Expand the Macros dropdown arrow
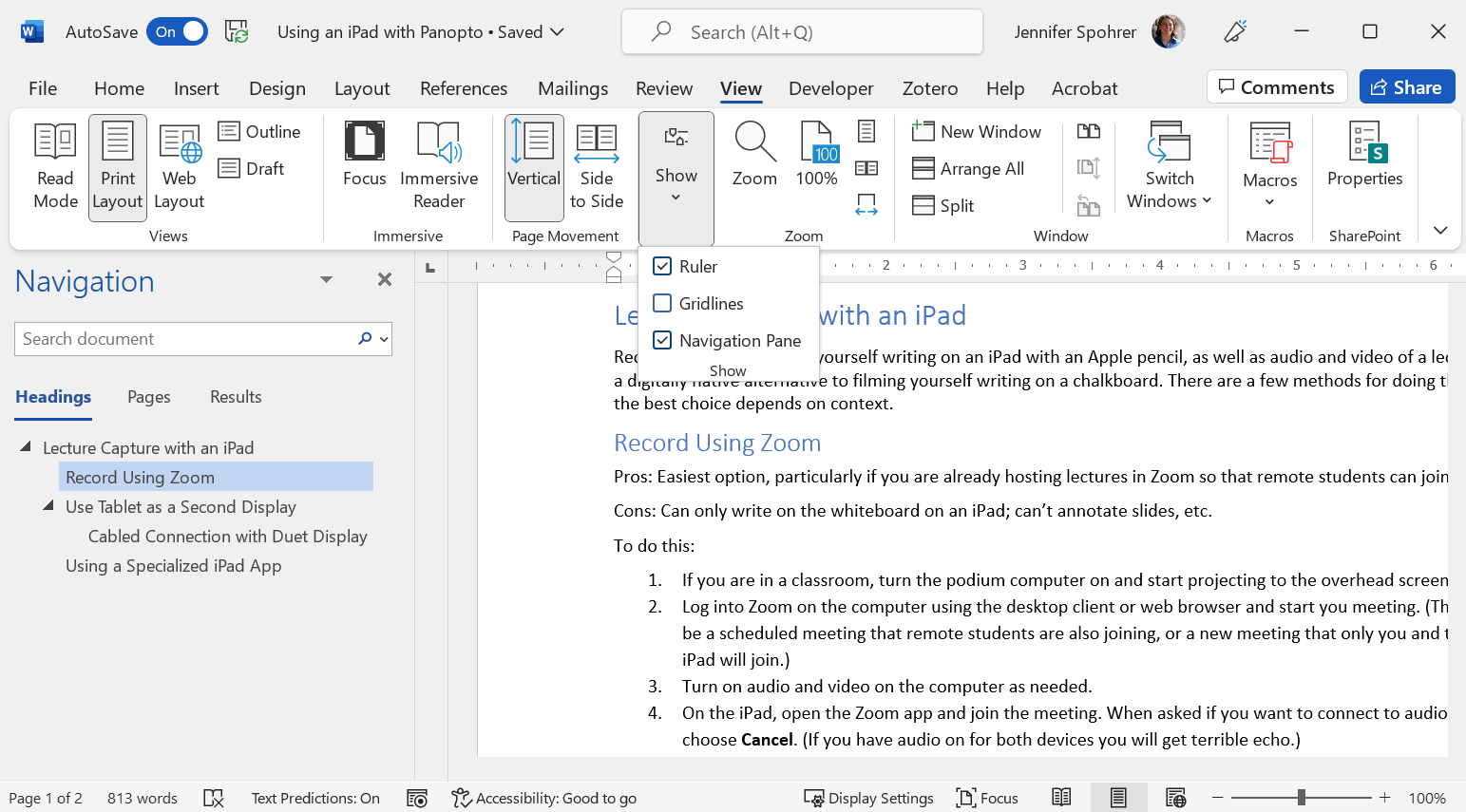Viewport: 1466px width, 812px height. [1270, 201]
